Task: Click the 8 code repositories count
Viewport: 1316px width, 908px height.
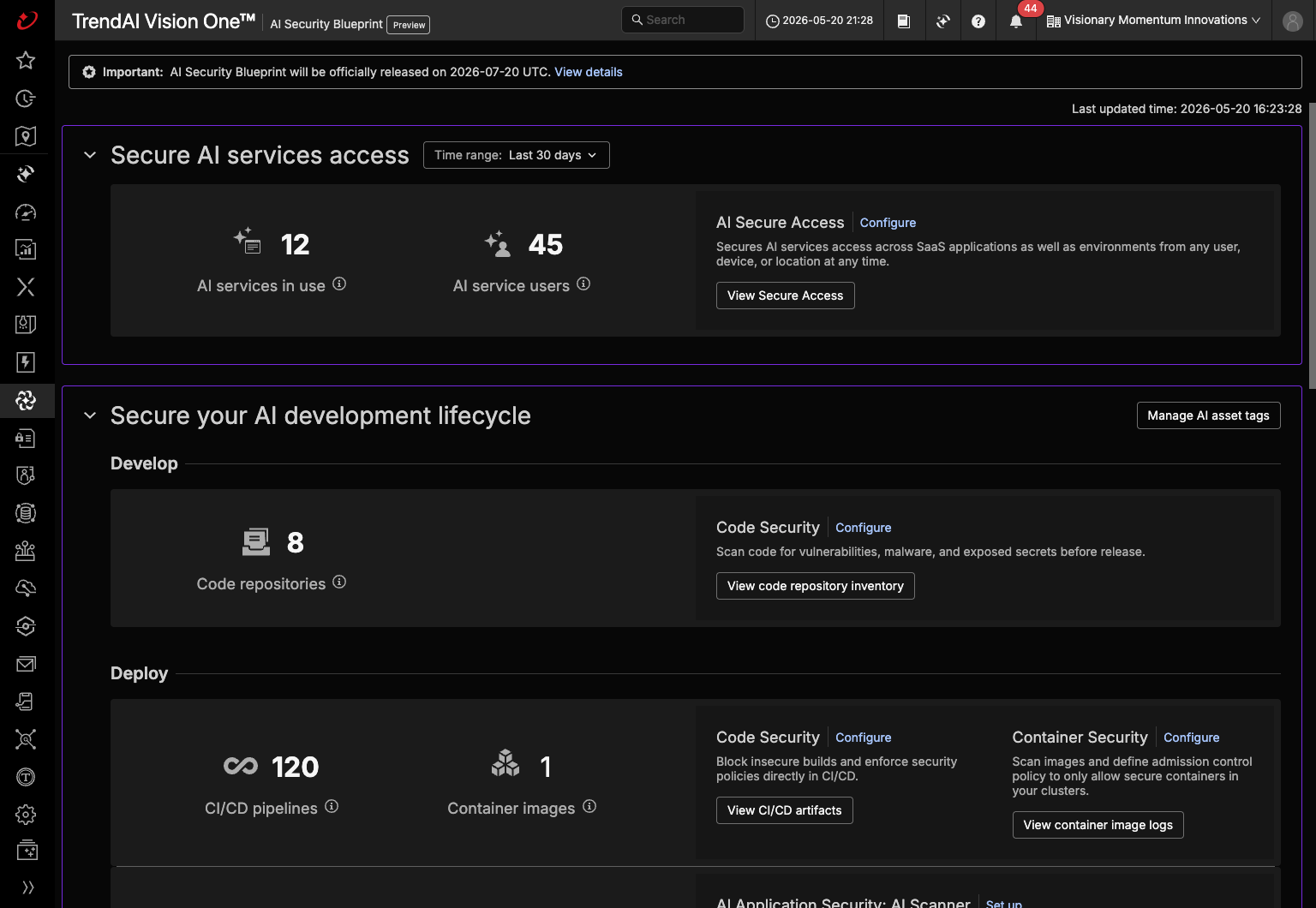Action: click(x=296, y=543)
